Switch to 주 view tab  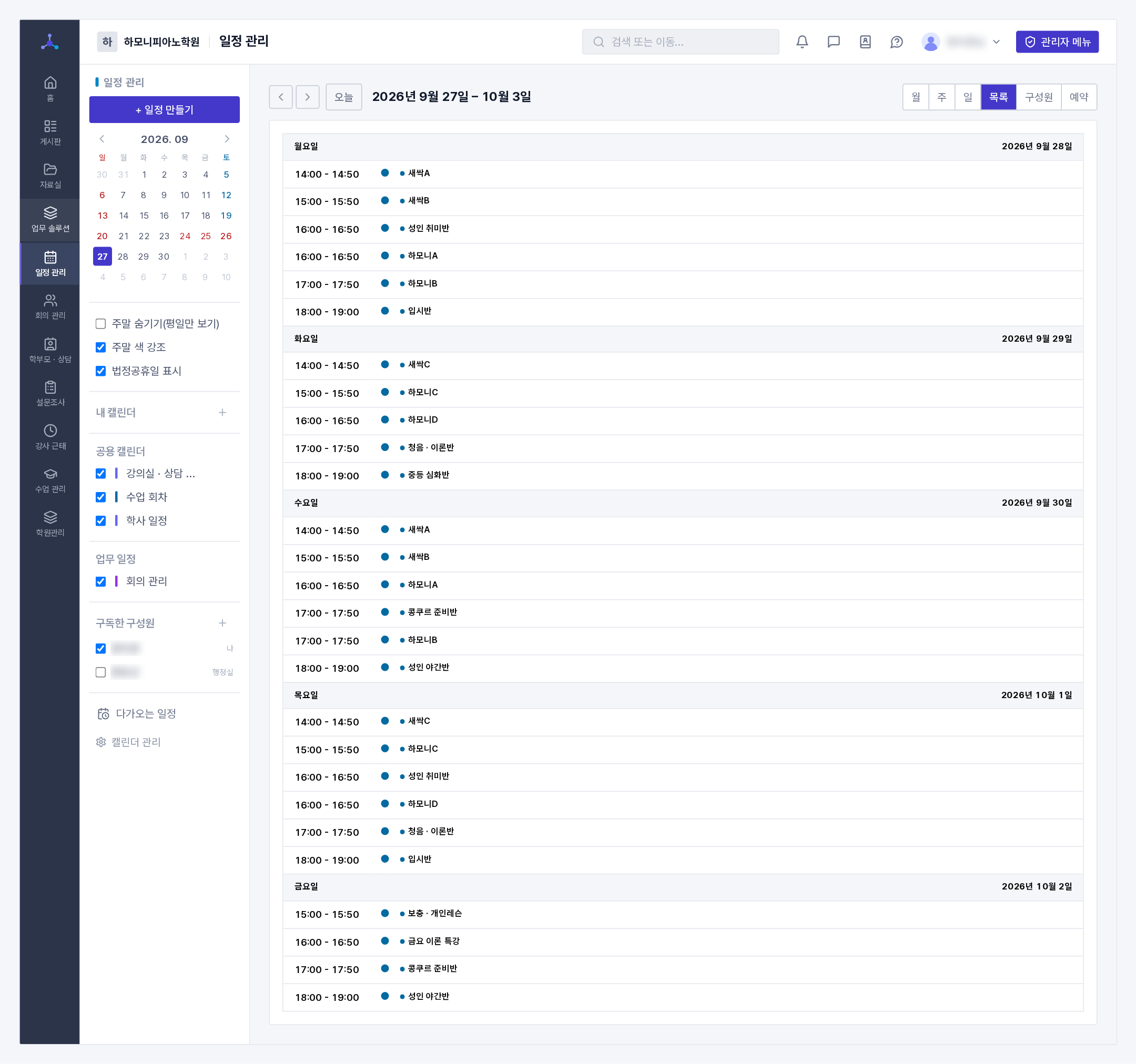click(x=942, y=97)
